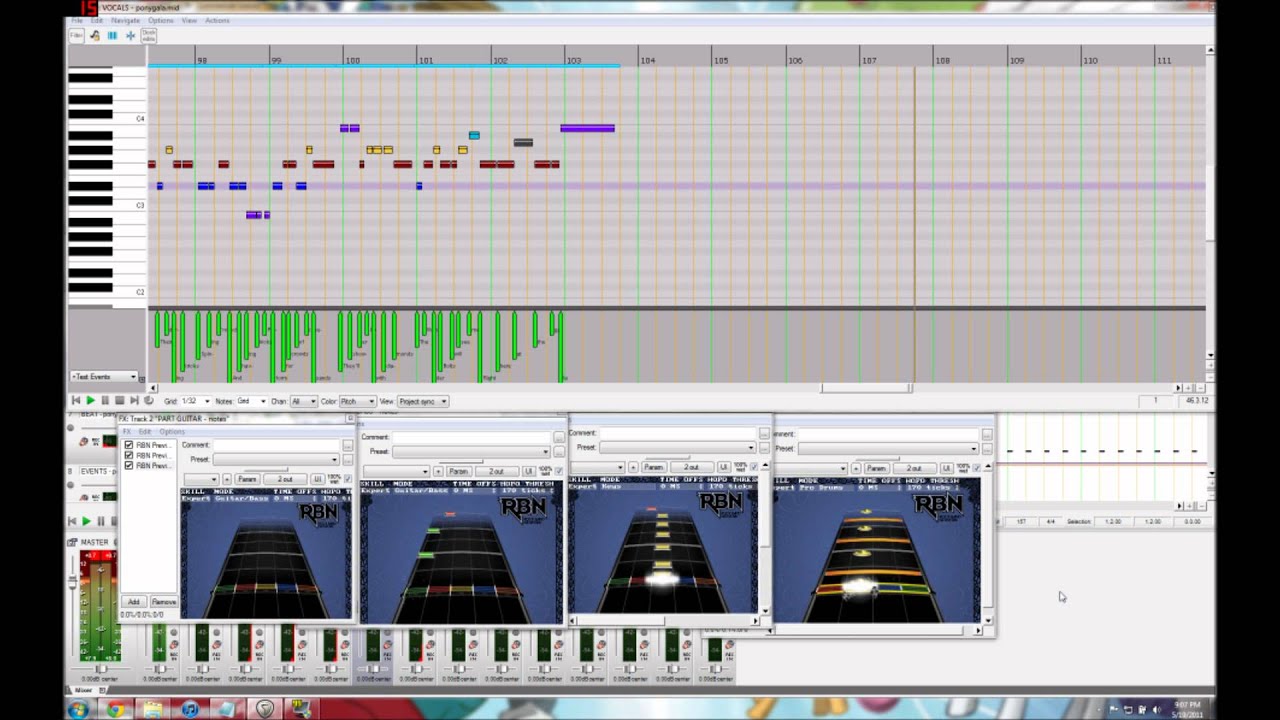Viewport: 1280px width, 720px height.
Task: Click the 4/4 time signature field
Action: (x=1049, y=521)
